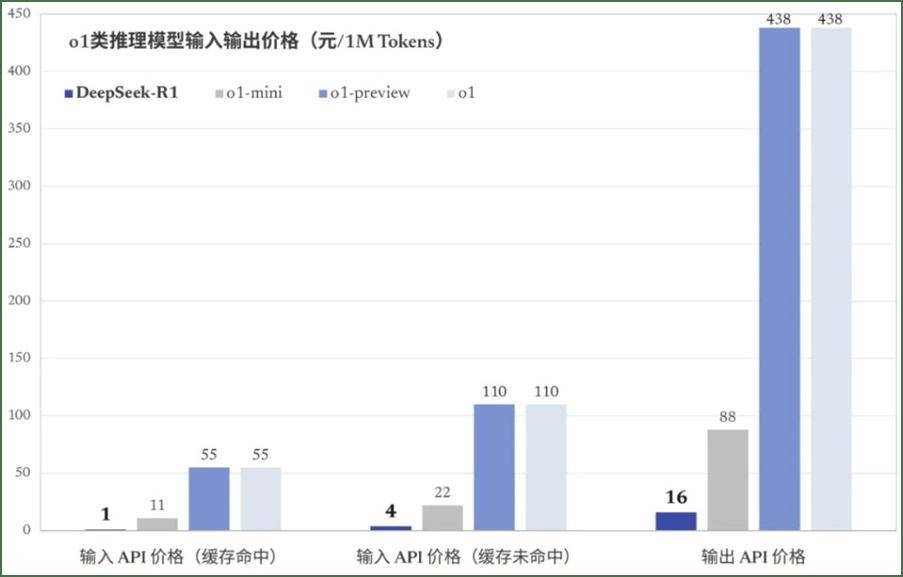Viewport: 903px width, 577px height.
Task: Click the 输入 API 价格（缓存未命中）axis category label
Action: pyautogui.click(x=463, y=556)
